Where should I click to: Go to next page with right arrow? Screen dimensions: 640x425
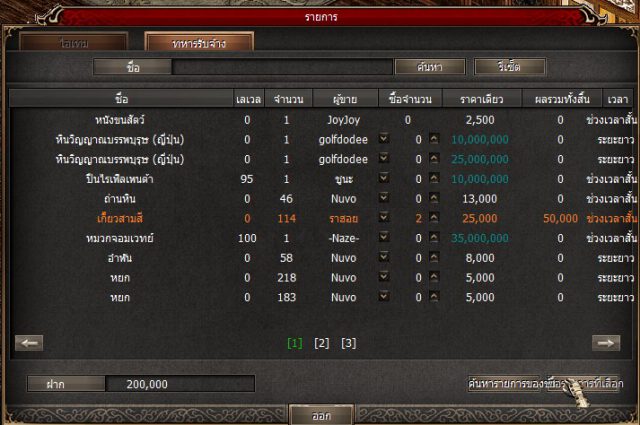606,343
